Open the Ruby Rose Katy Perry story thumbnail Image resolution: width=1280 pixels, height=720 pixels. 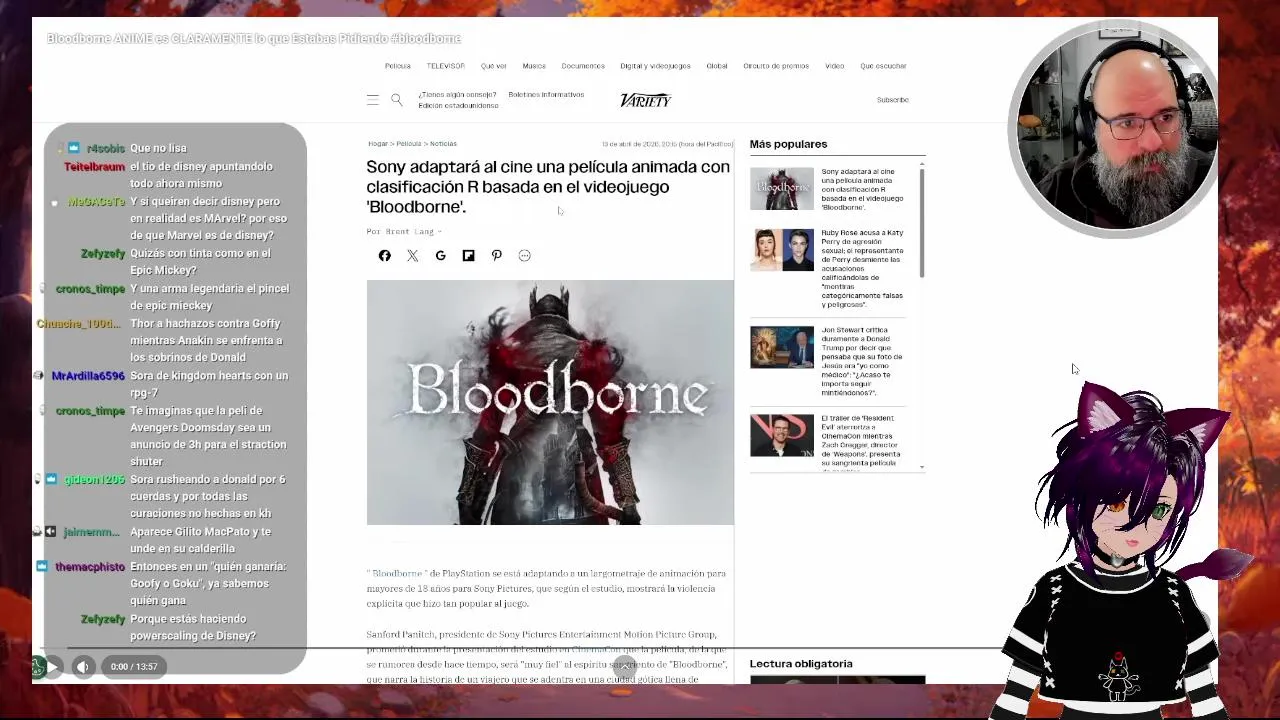pos(782,250)
